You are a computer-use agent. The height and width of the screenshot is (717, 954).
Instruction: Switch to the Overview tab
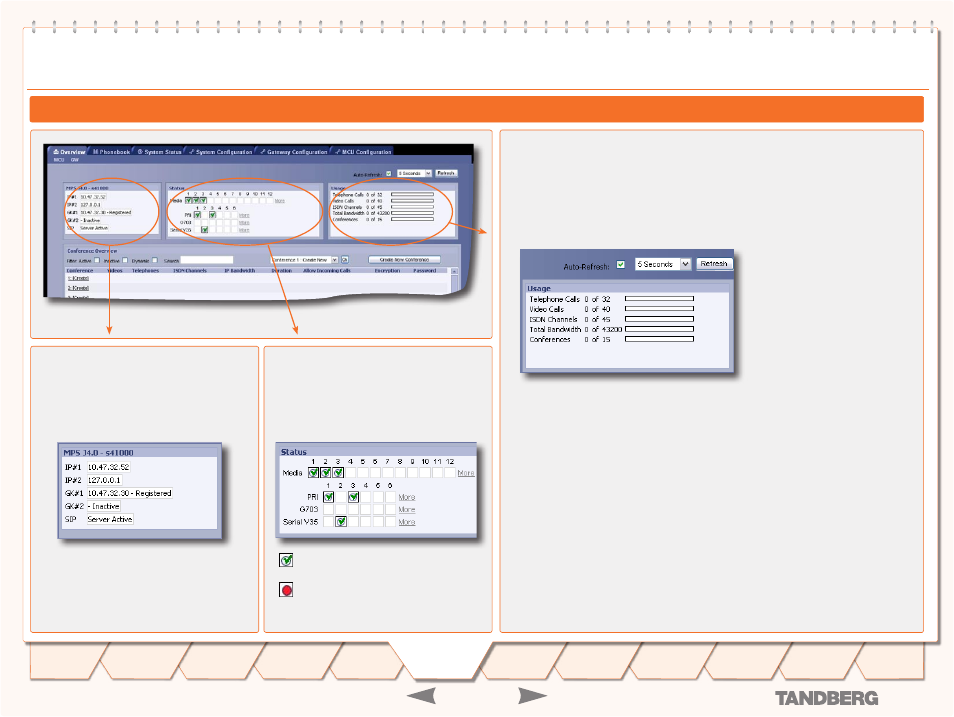coord(69,152)
